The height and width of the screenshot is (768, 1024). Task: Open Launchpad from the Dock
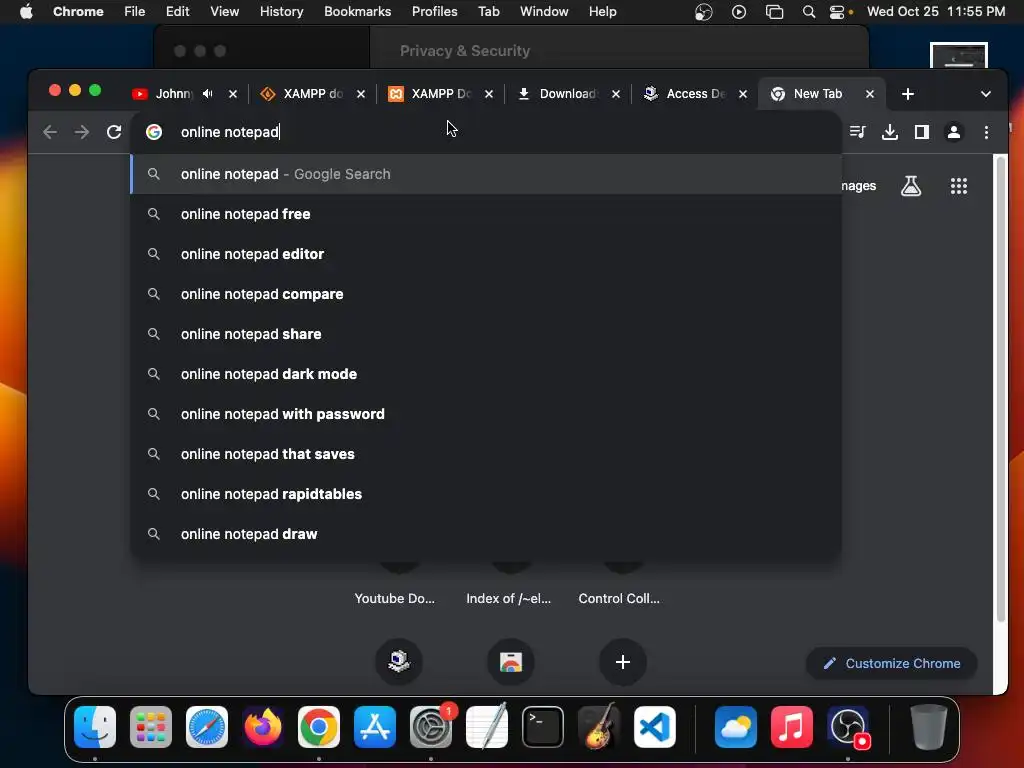151,727
